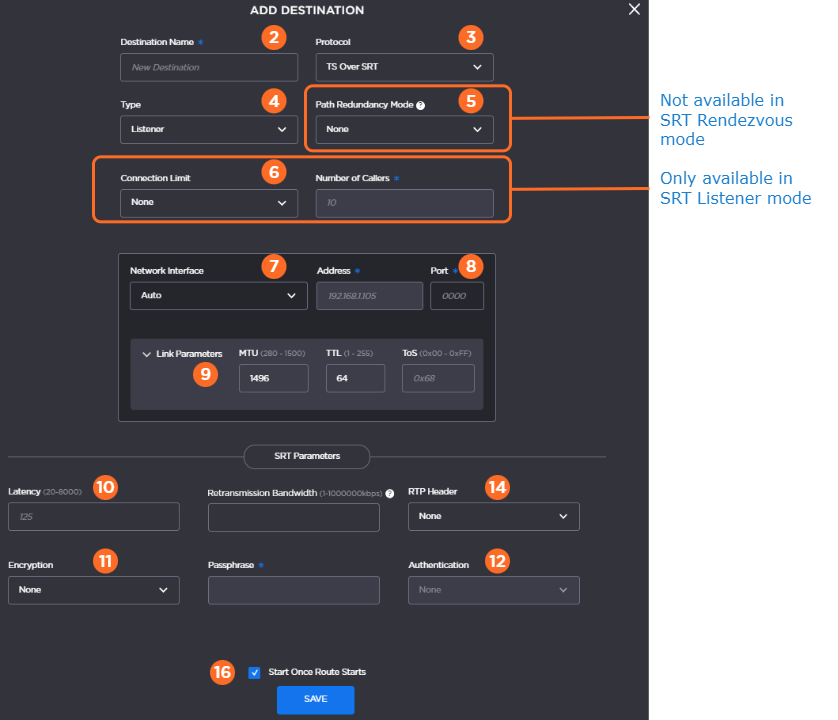The image size is (838, 720).
Task: Click the Path Redundancy Mode help icon
Action: pyautogui.click(x=421, y=105)
